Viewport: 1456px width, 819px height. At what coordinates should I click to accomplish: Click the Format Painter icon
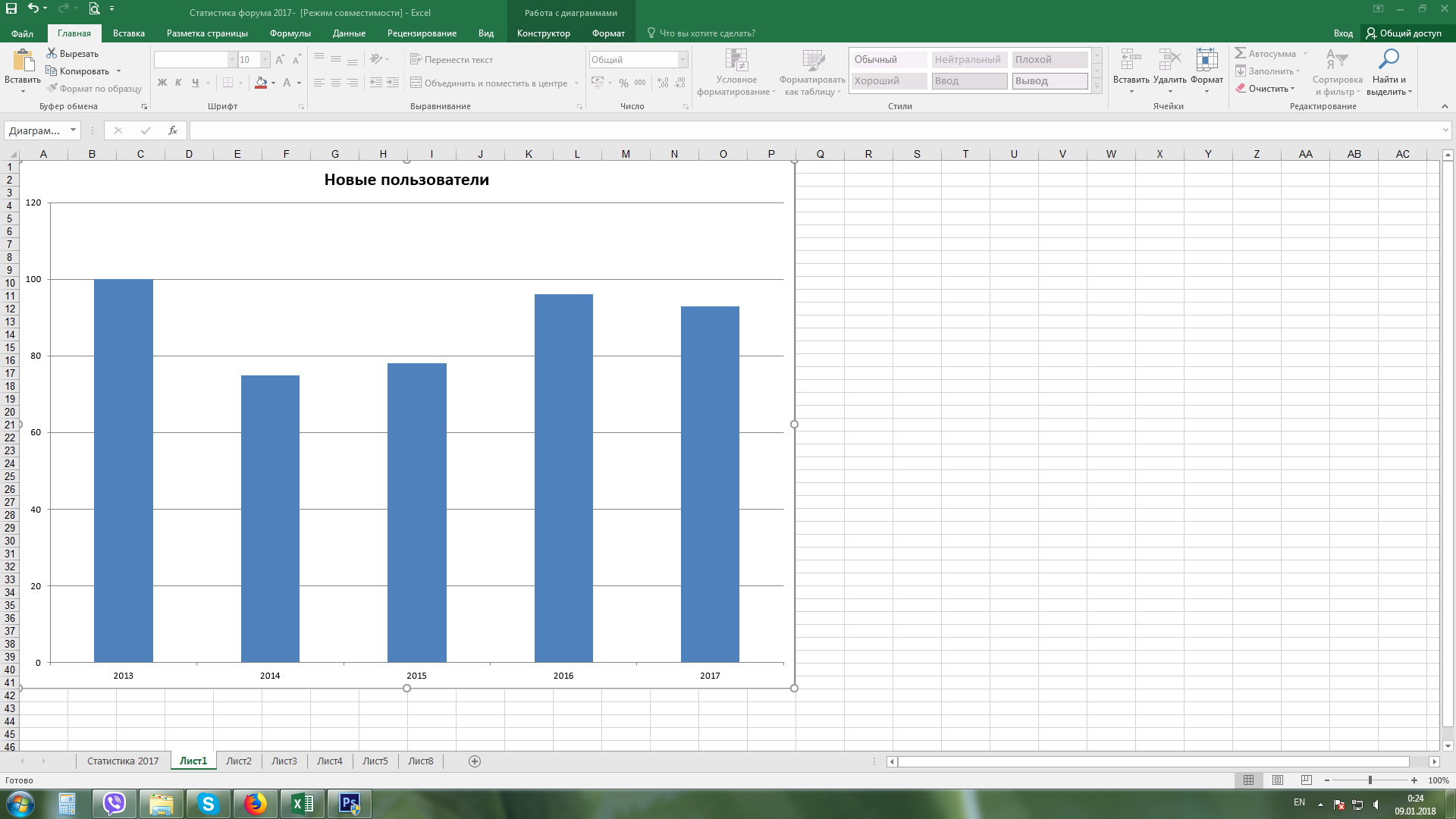(52, 89)
